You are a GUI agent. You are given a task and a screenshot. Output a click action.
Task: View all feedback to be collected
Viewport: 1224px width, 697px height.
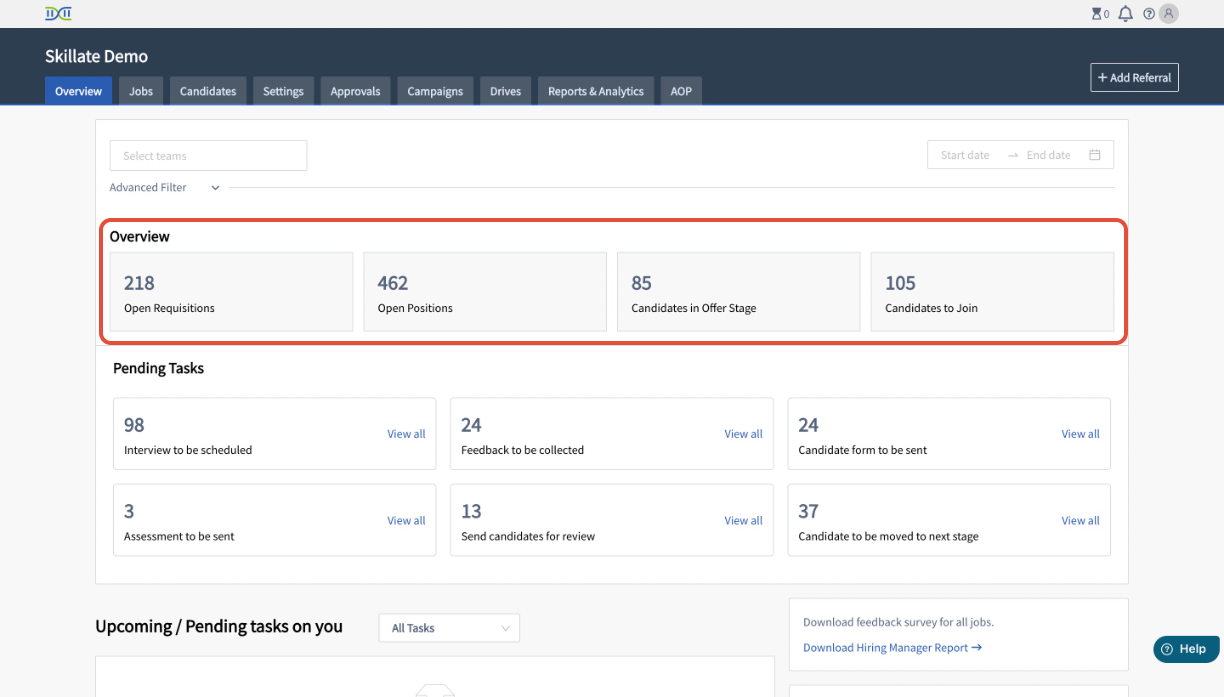tap(743, 434)
